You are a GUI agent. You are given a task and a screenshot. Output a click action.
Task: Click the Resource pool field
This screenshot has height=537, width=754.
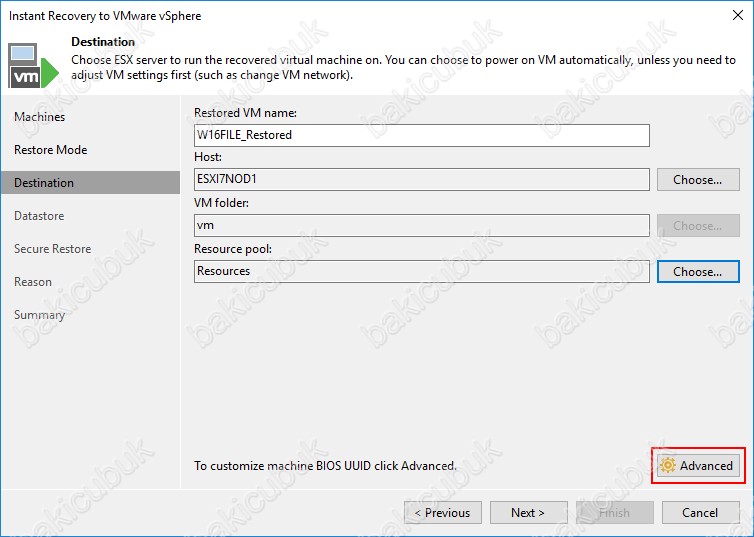422,271
